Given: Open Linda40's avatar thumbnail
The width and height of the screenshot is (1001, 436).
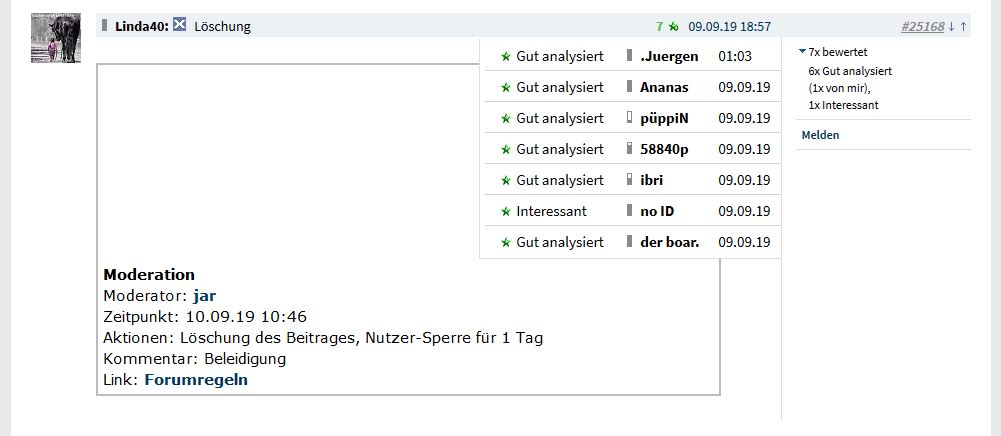Looking at the screenshot, I should click(56, 38).
